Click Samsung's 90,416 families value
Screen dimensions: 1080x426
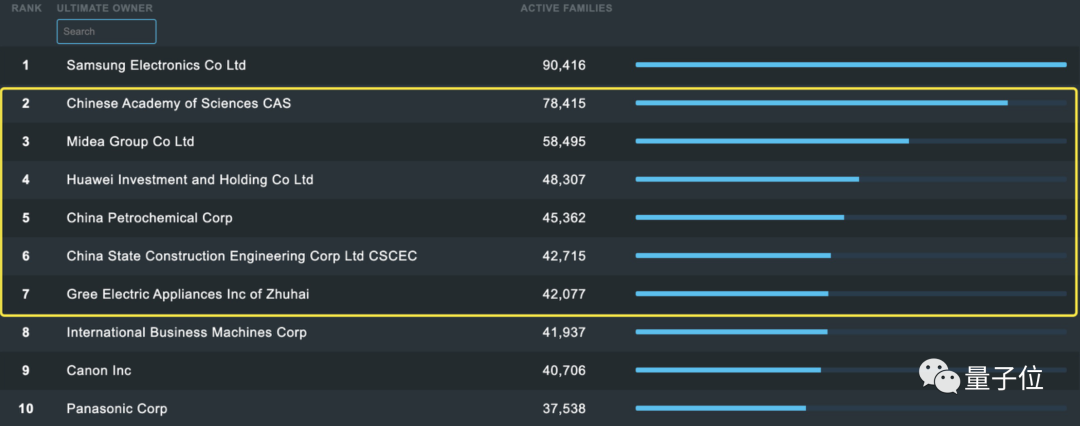564,65
